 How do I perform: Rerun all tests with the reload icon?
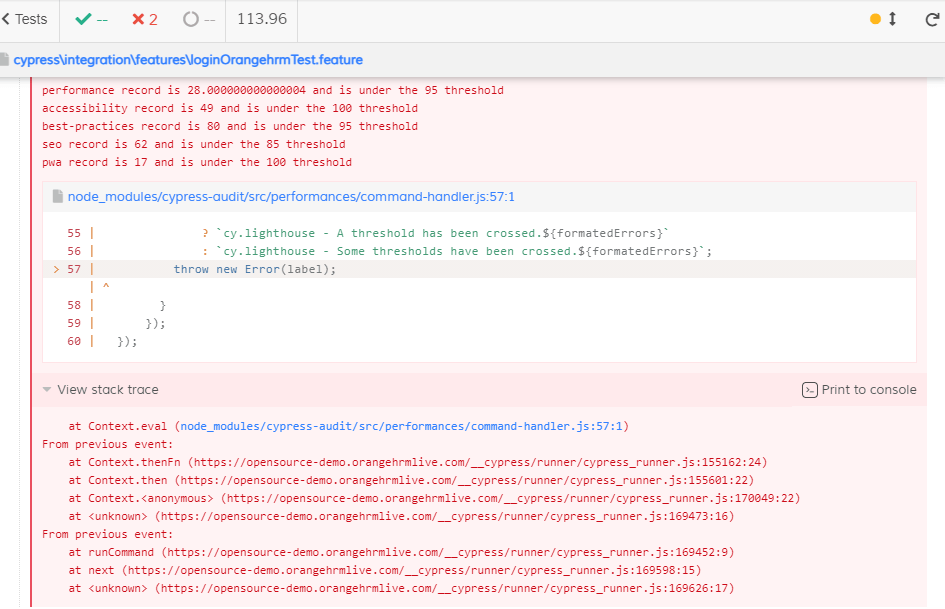[932, 19]
